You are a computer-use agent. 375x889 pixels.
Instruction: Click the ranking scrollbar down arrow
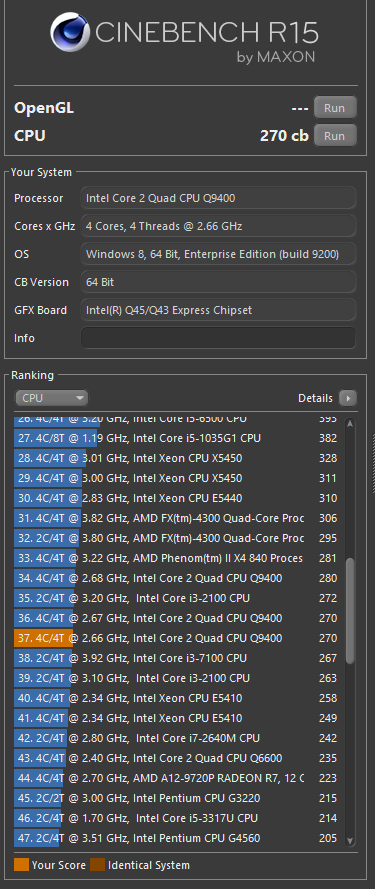click(x=350, y=840)
